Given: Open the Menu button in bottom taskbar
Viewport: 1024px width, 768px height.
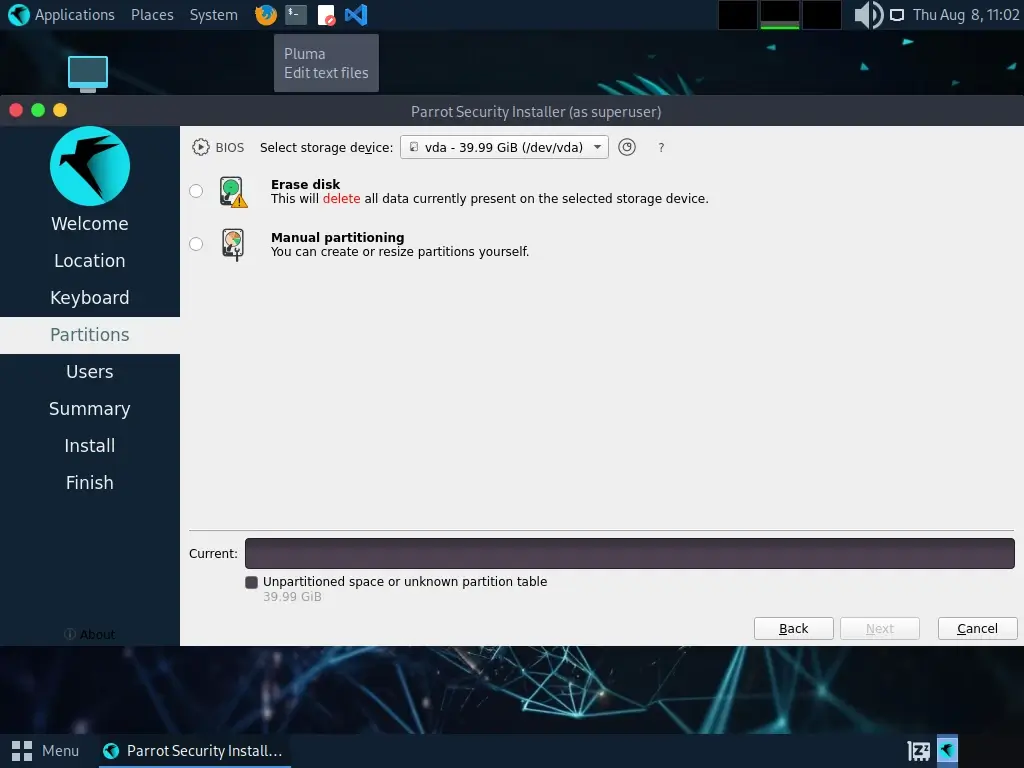Looking at the screenshot, I should click(46, 750).
